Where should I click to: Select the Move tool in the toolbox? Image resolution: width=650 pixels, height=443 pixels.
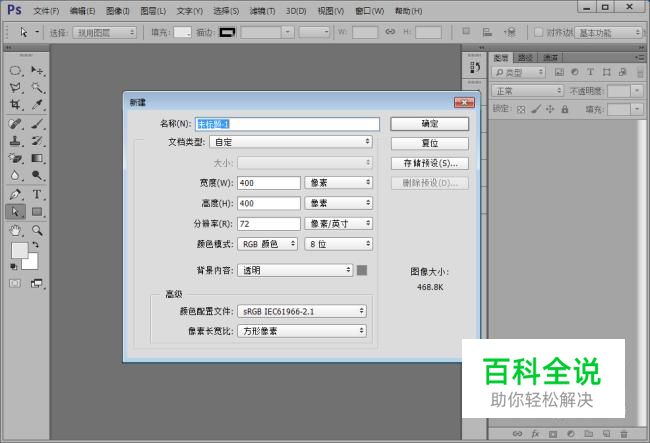[x=37, y=70]
